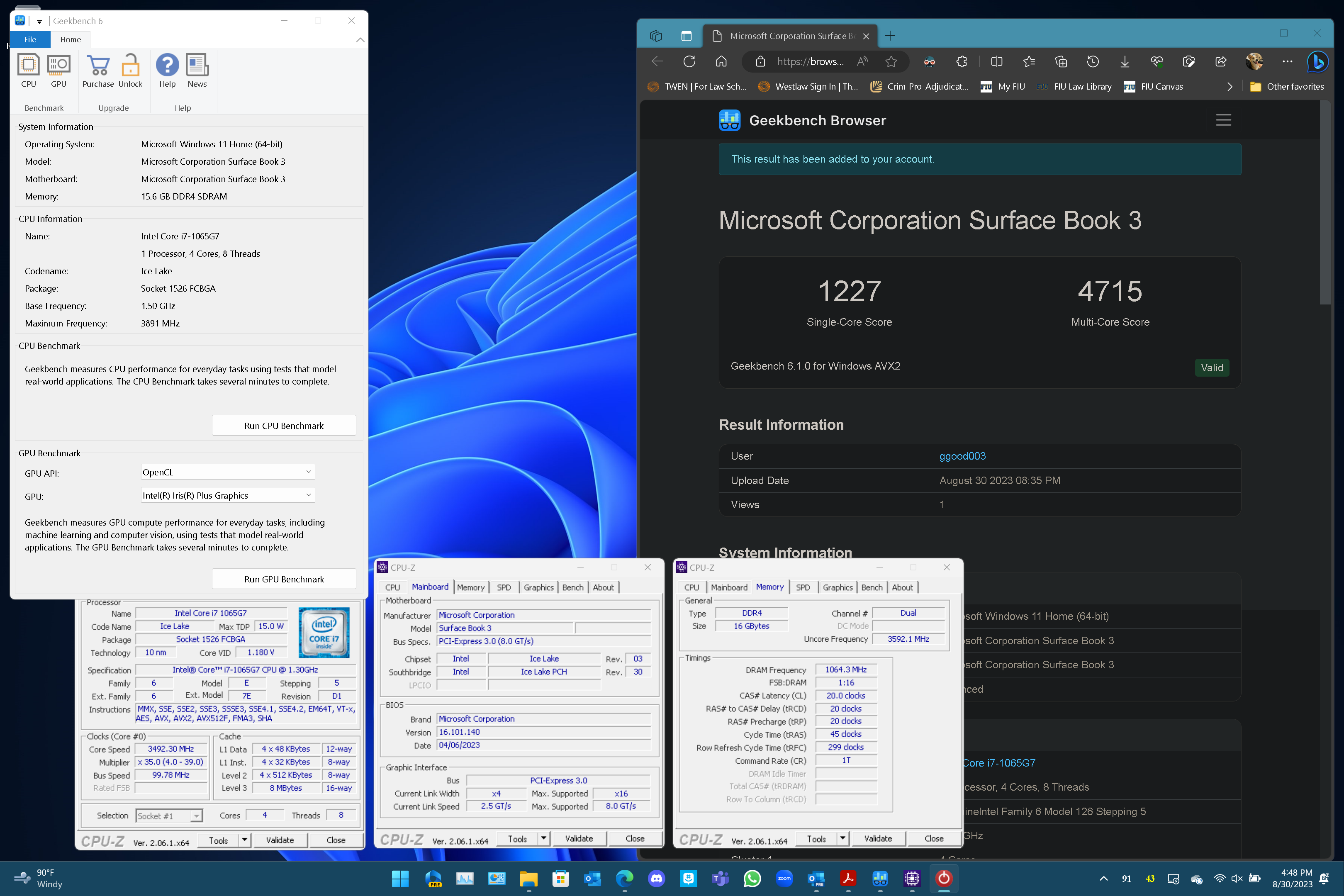This screenshot has height=896, width=1344.
Task: Open Edge collections icon
Action: [1061, 62]
